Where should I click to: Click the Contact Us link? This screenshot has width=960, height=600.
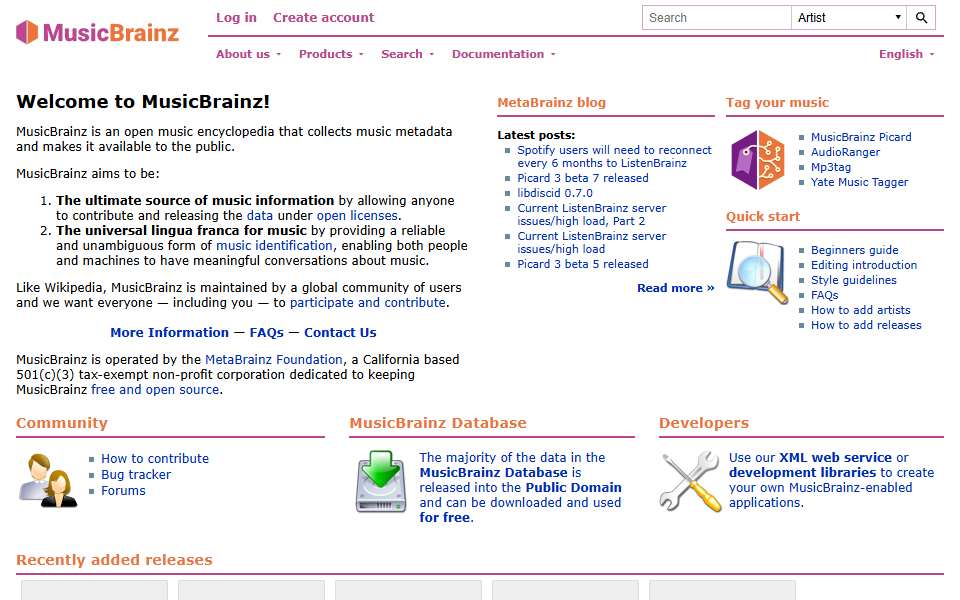point(340,332)
